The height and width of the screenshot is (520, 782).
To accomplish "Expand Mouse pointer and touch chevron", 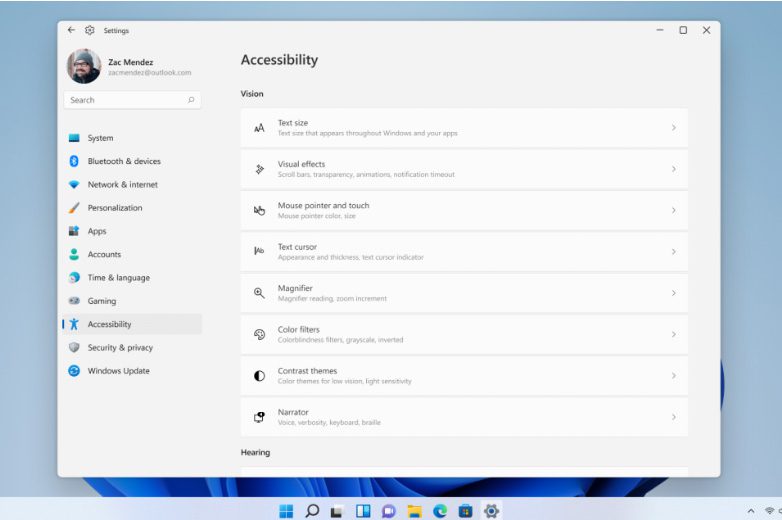I will (x=674, y=210).
